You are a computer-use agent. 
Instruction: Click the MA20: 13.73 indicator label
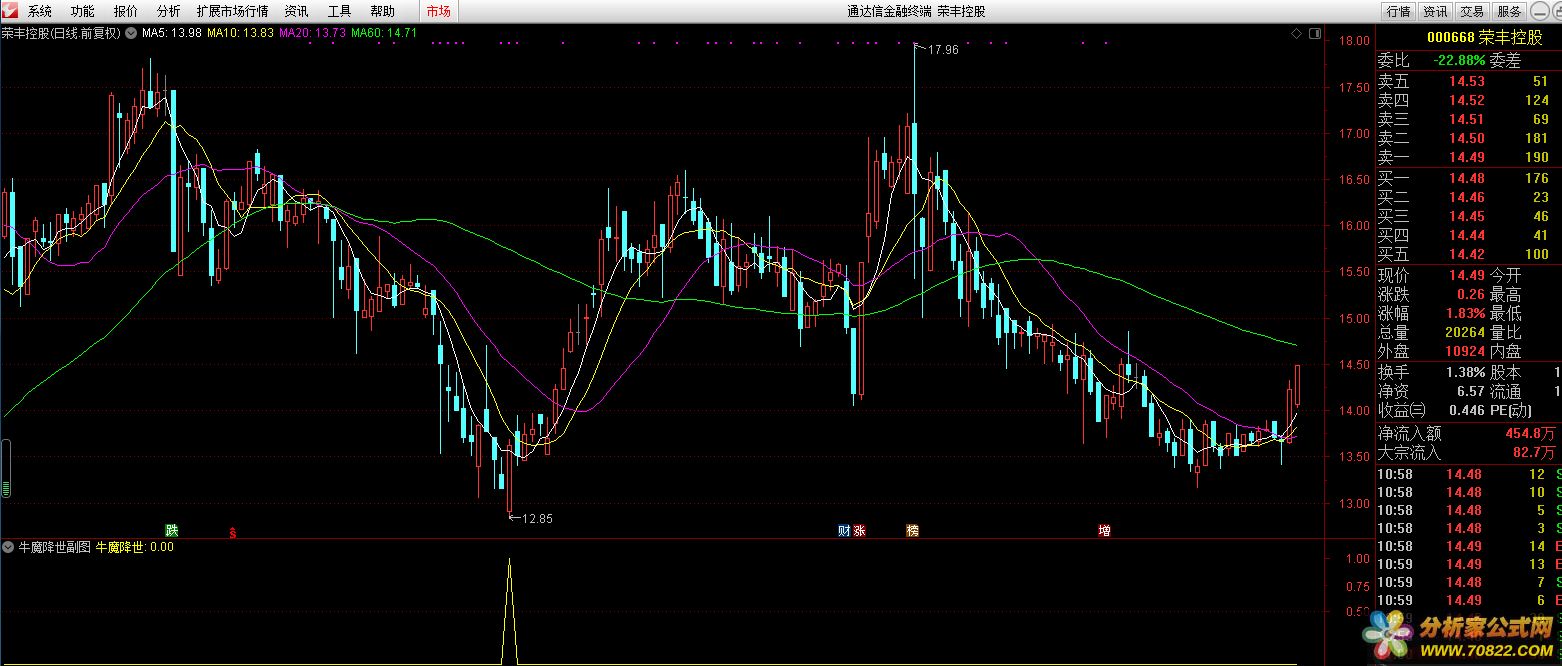pos(312,32)
